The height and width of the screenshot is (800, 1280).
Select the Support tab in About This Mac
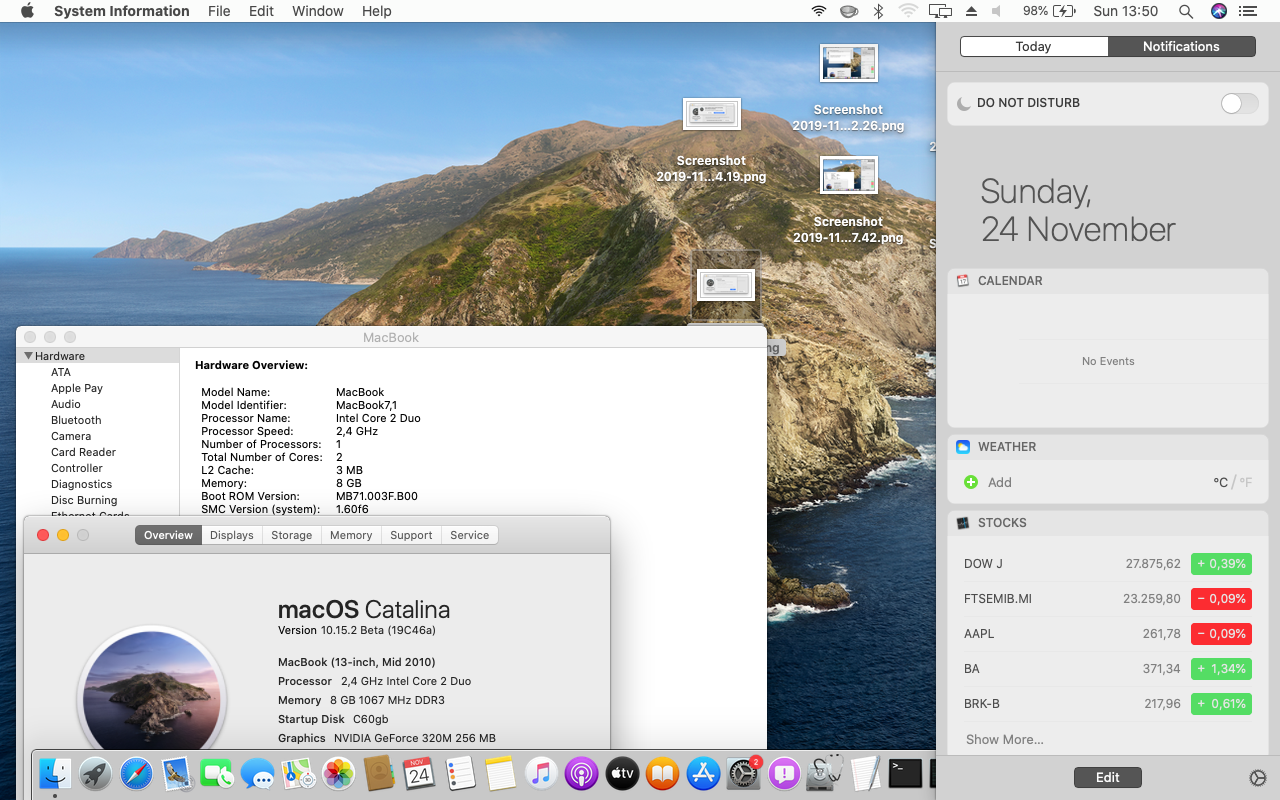pyautogui.click(x=411, y=535)
